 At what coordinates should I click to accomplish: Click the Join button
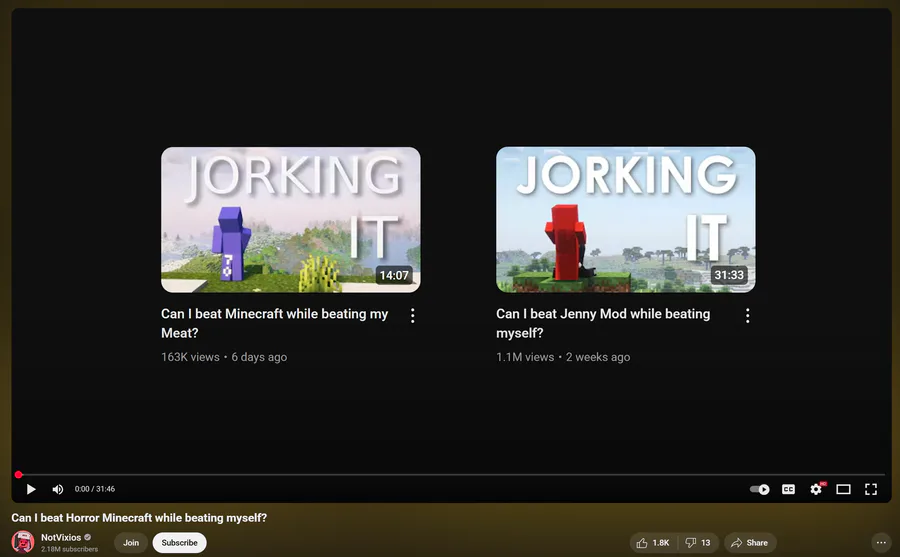click(131, 543)
